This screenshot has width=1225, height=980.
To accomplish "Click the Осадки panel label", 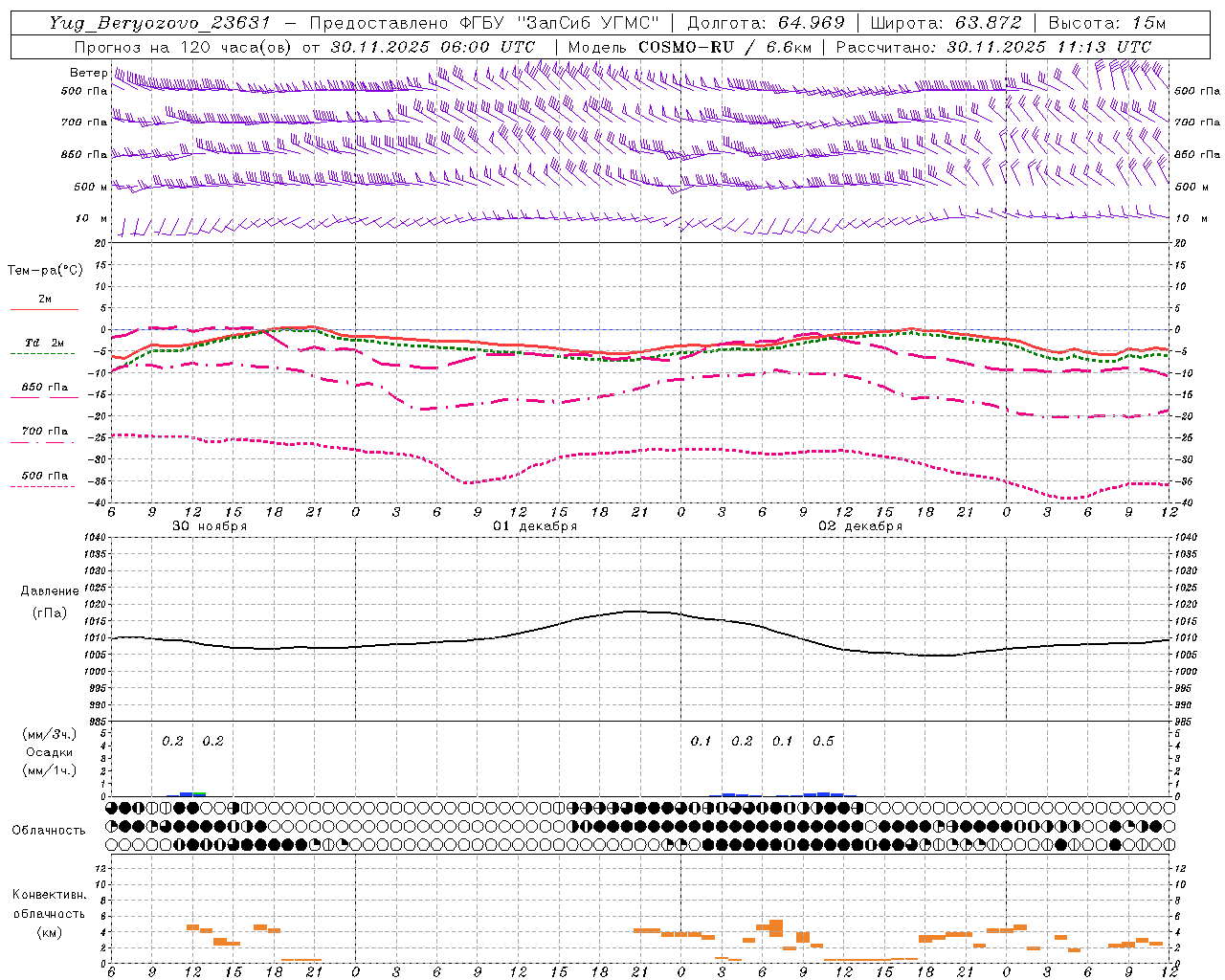I will tap(50, 752).
